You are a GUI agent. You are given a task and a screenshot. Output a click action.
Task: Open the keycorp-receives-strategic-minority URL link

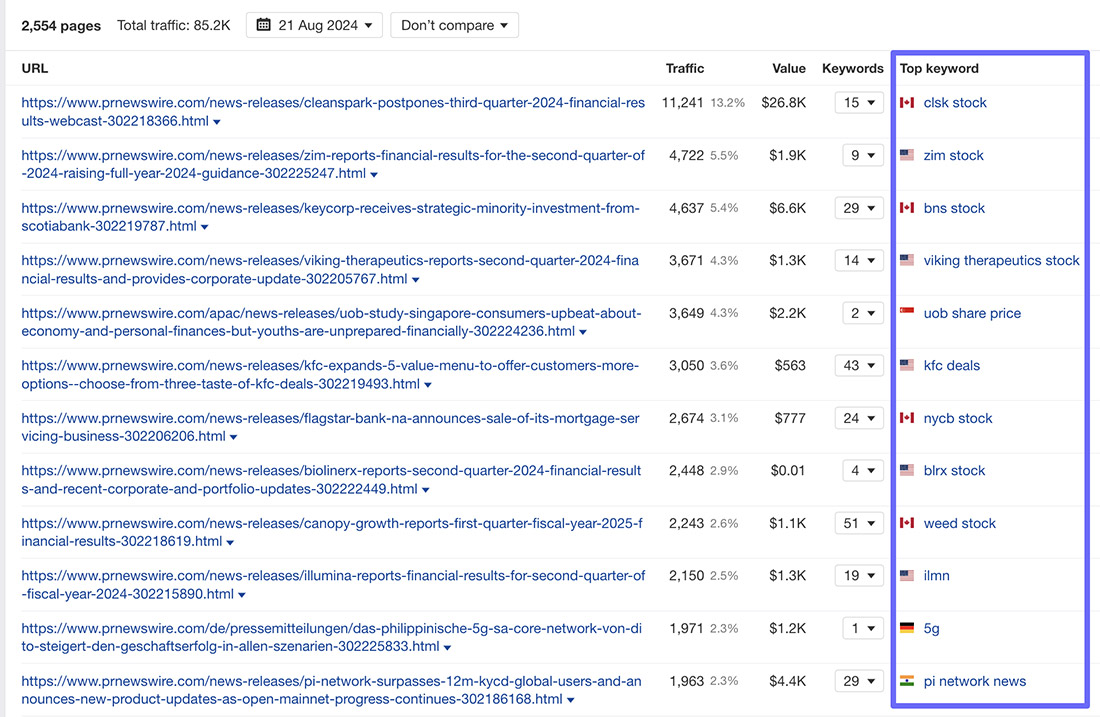point(330,217)
